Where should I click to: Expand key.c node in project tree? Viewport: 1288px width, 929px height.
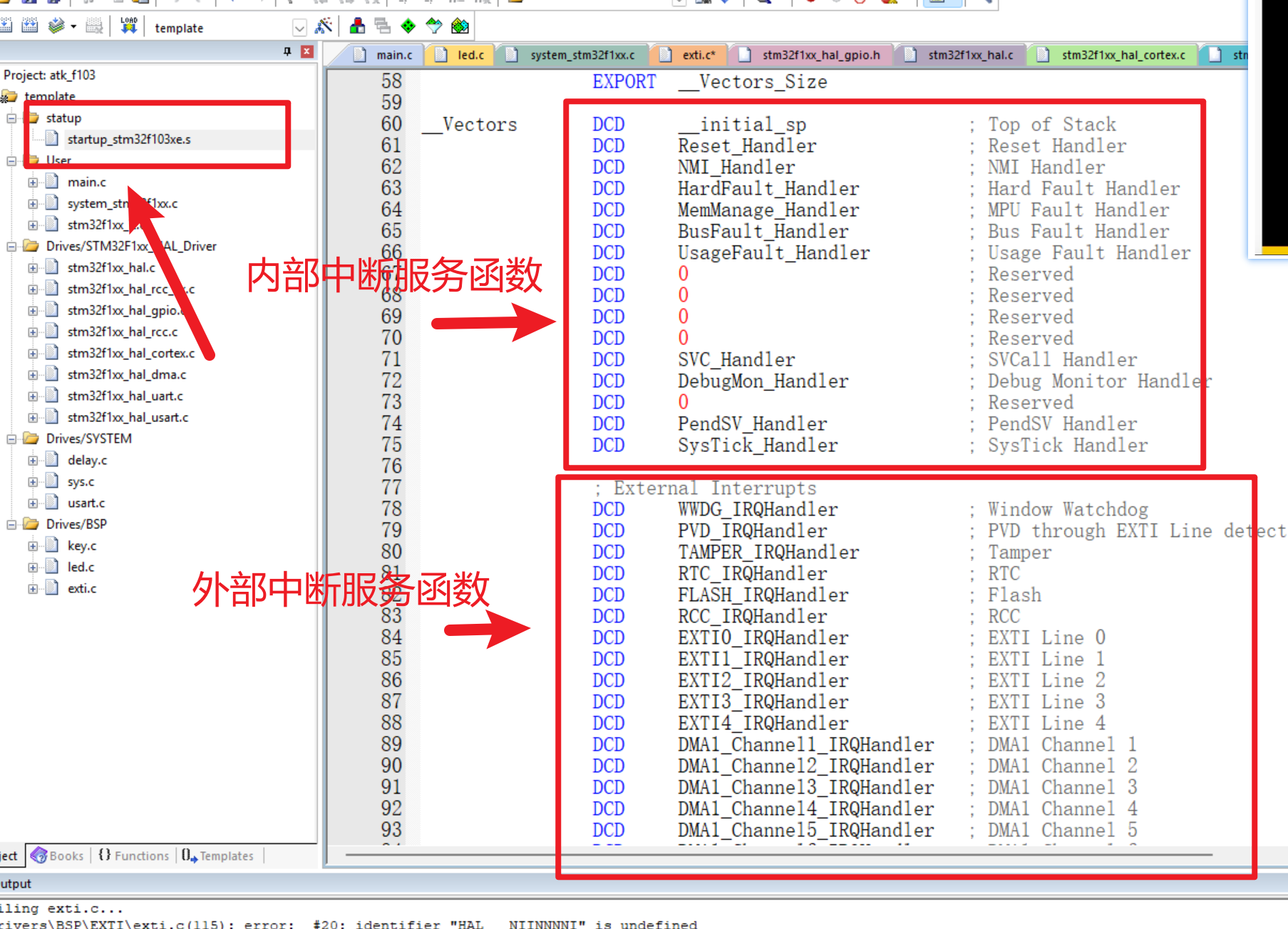tap(33, 546)
